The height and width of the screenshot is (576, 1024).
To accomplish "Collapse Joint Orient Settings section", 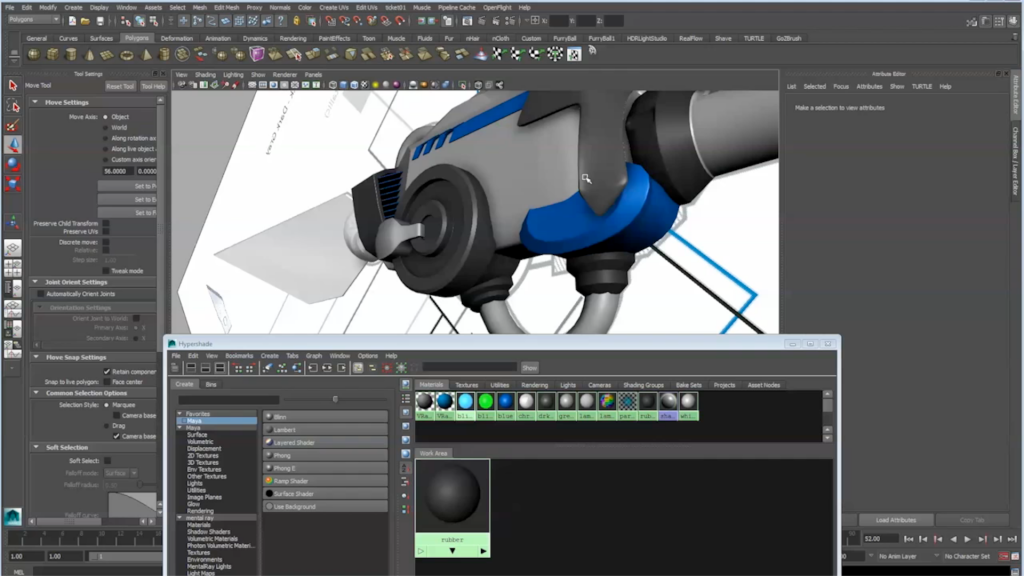I will tap(35, 281).
